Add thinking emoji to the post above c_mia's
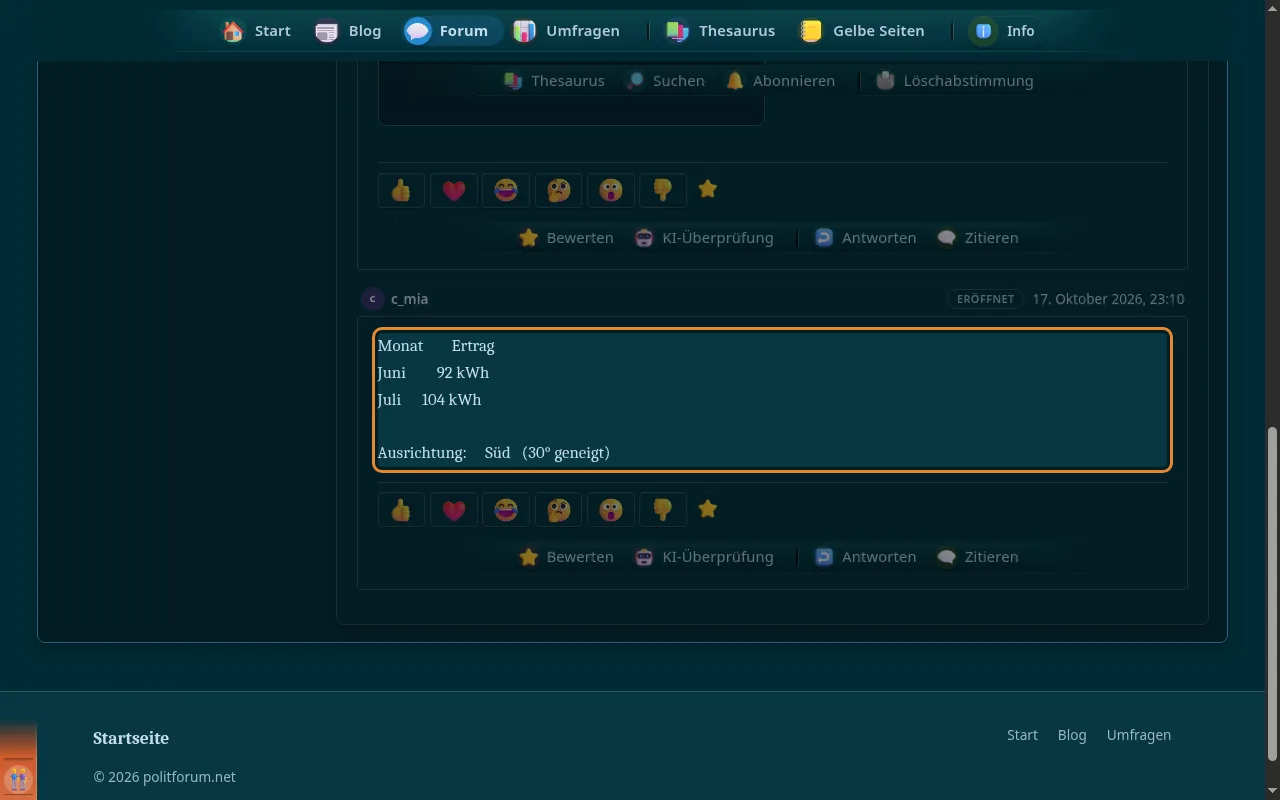The image size is (1280, 800). point(558,190)
